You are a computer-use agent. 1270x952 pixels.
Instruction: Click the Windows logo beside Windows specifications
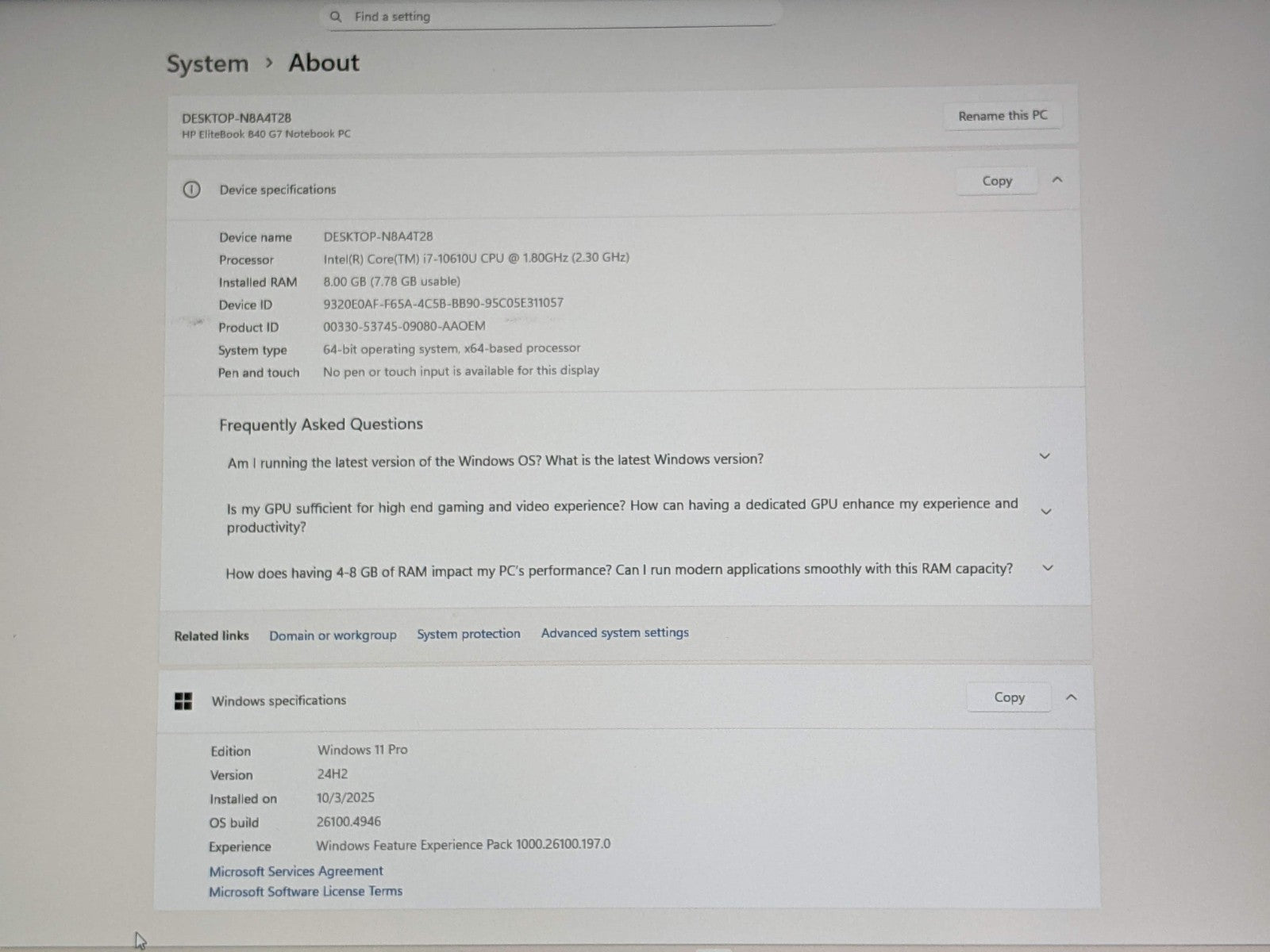pos(183,701)
